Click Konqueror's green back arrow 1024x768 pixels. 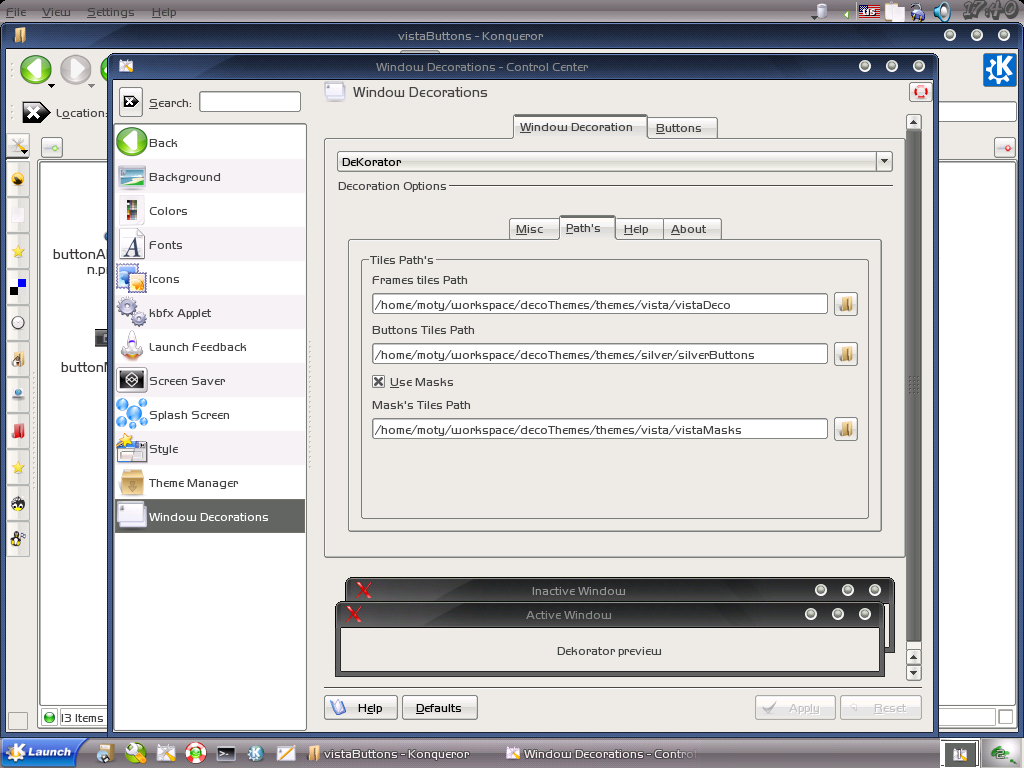tap(35, 69)
